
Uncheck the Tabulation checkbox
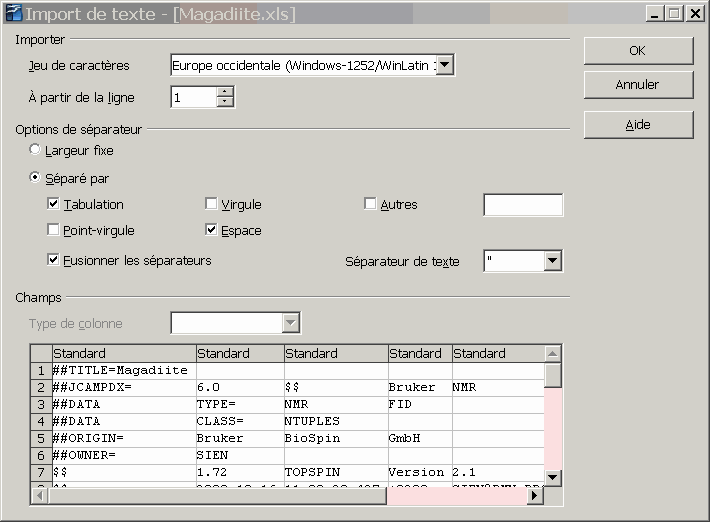click(x=53, y=204)
